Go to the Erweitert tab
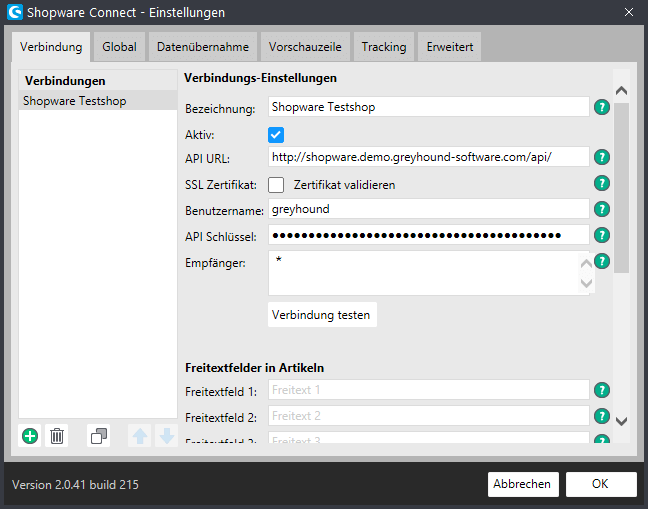The width and height of the screenshot is (648, 509). pos(450,47)
